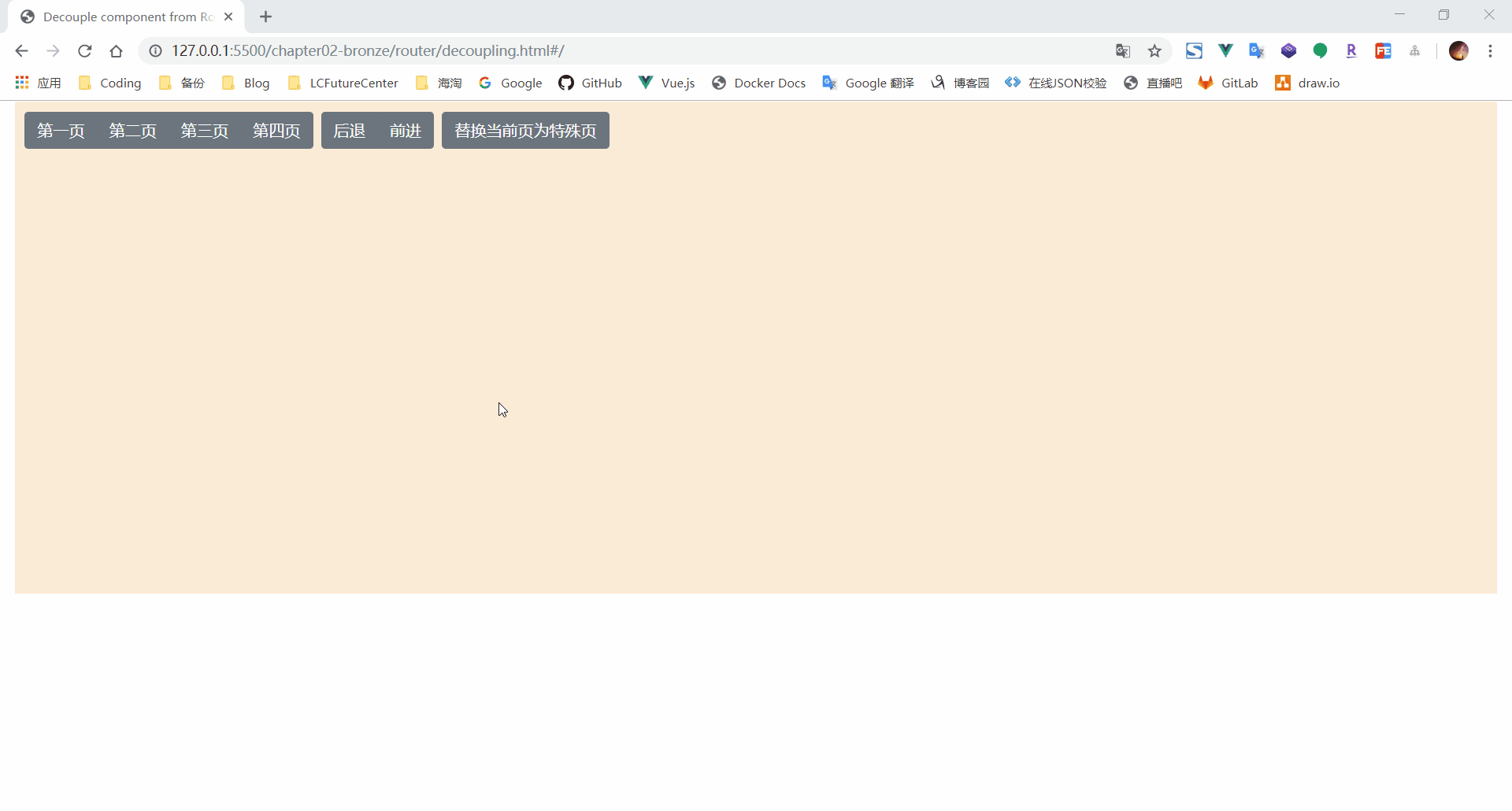Click the browser forward arrow
Image resolution: width=1512 pixels, height=811 pixels.
[53, 51]
